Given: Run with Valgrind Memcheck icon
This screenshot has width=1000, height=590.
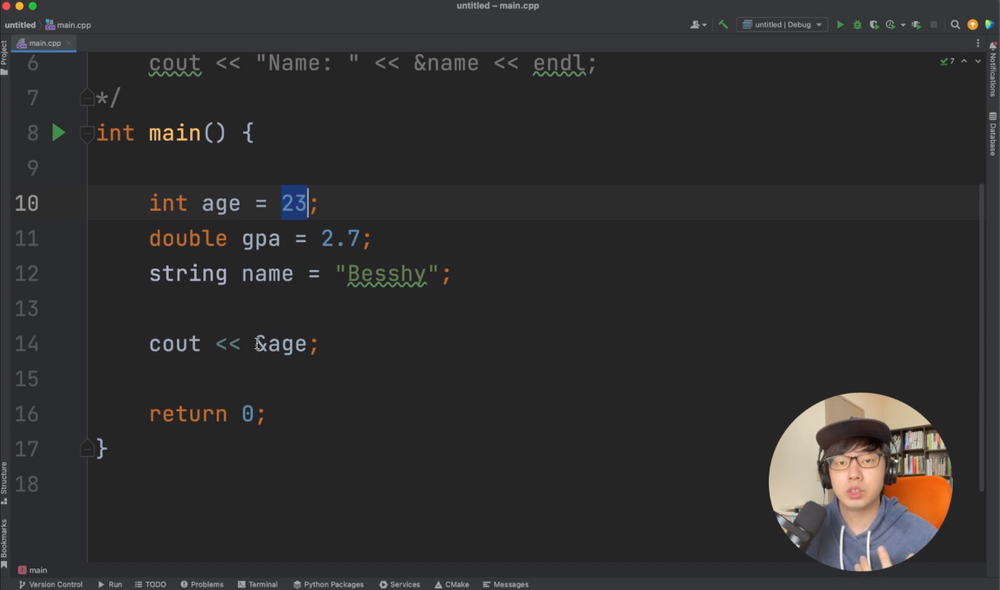Looking at the screenshot, I should (916, 25).
